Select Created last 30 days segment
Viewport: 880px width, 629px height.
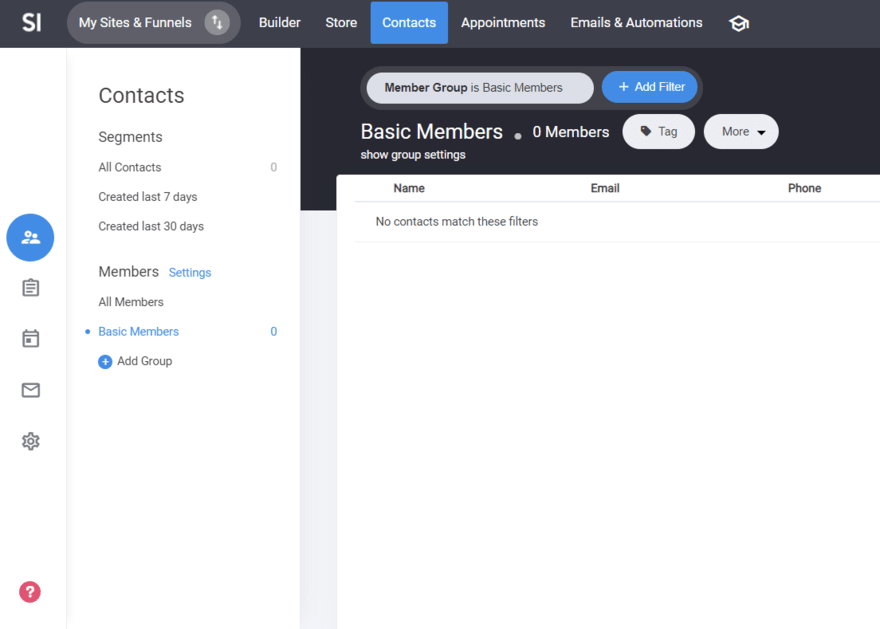tap(151, 227)
